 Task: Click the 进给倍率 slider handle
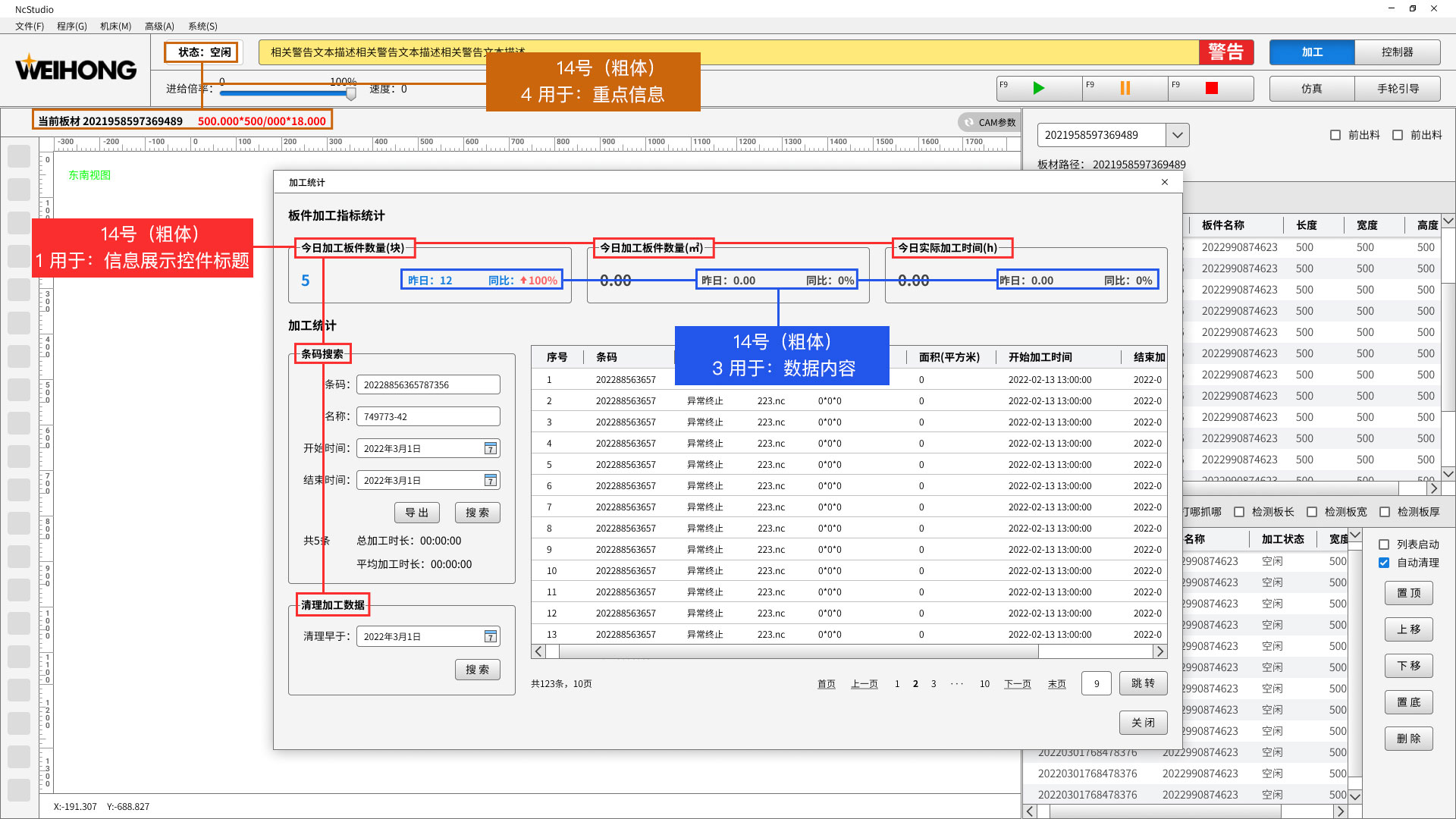pos(350,94)
